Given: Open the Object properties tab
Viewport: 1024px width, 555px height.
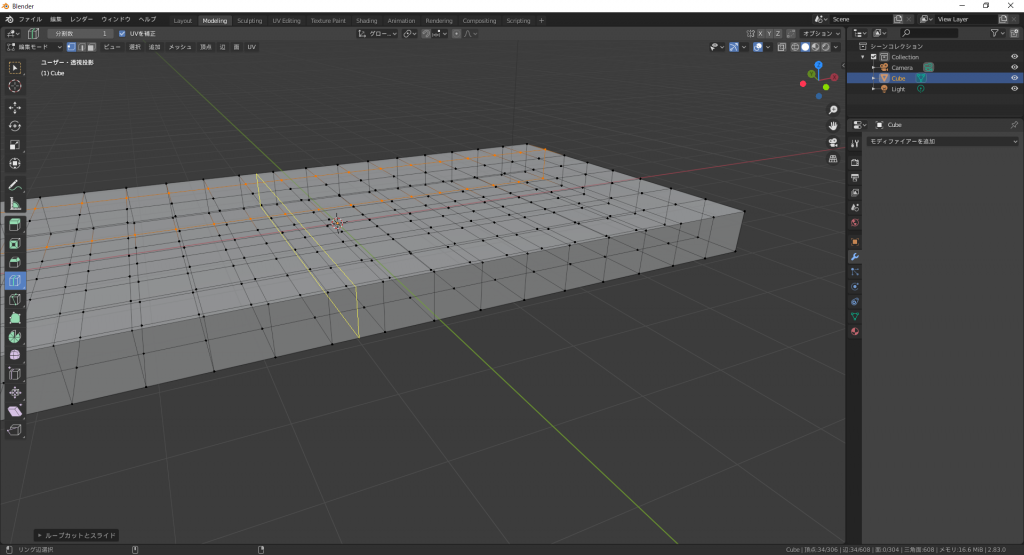Looking at the screenshot, I should click(x=854, y=242).
